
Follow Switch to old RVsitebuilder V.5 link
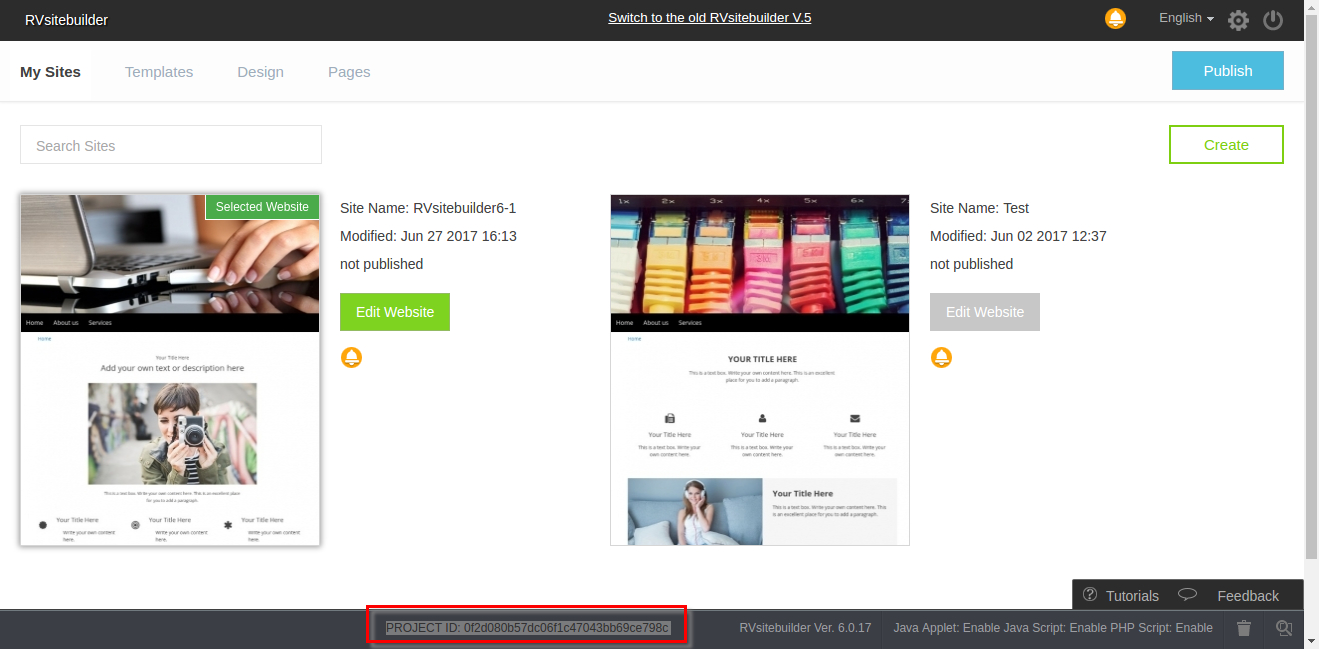[709, 18]
